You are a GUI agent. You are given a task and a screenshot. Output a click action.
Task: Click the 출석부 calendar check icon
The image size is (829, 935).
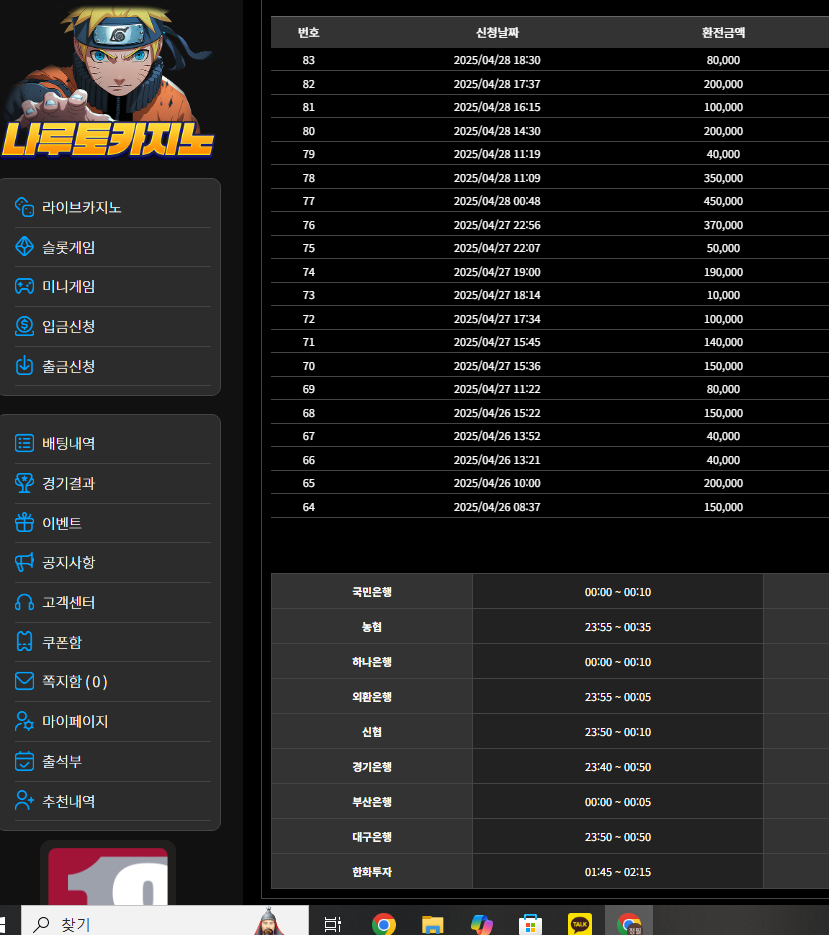pyautogui.click(x=25, y=761)
